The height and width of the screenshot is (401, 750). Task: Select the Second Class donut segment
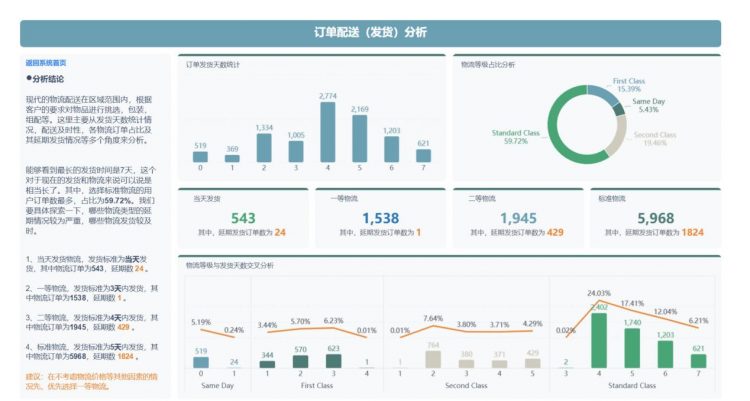tap(618, 136)
